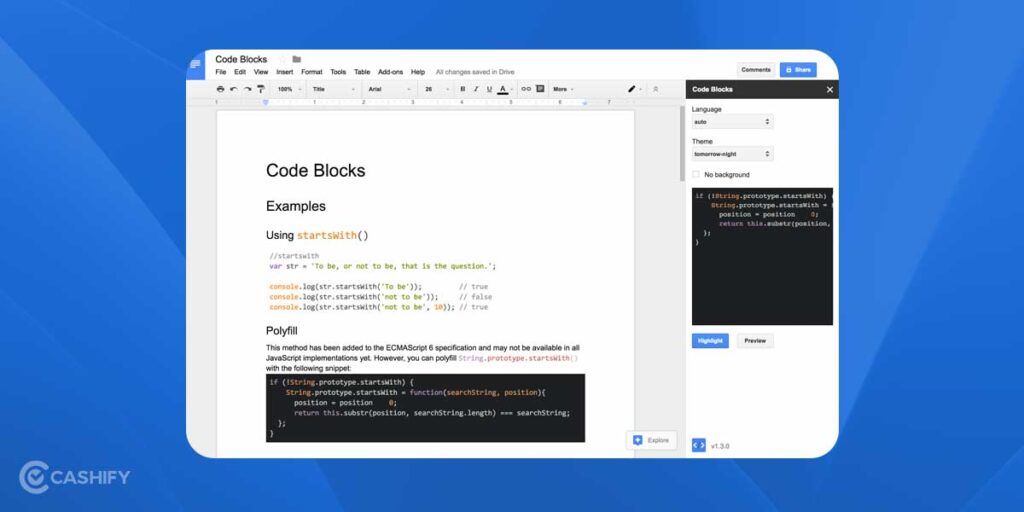Open the File menu
1024x512 pixels.
click(x=221, y=72)
